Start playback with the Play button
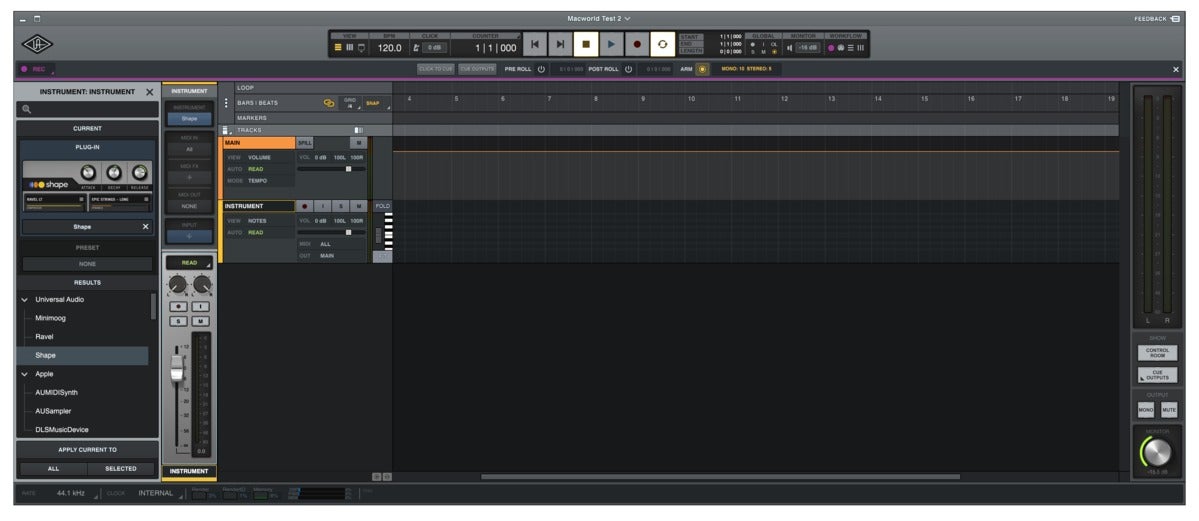The height and width of the screenshot is (521, 1199). [611, 44]
